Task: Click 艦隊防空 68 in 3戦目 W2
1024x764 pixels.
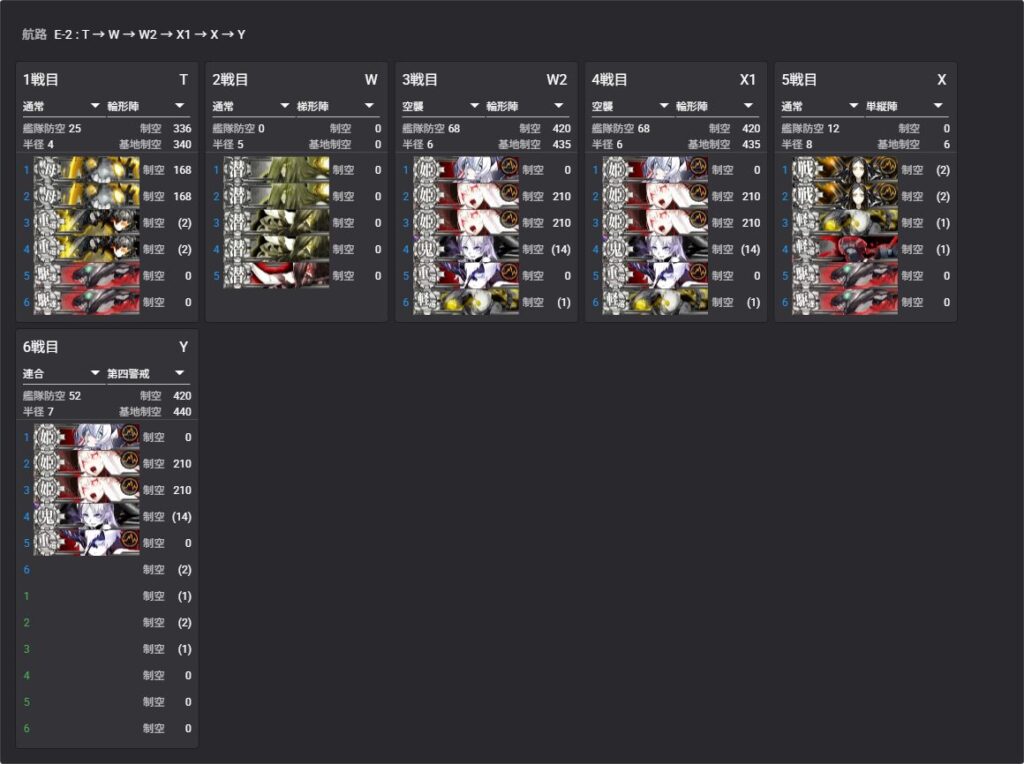Action: (432, 129)
